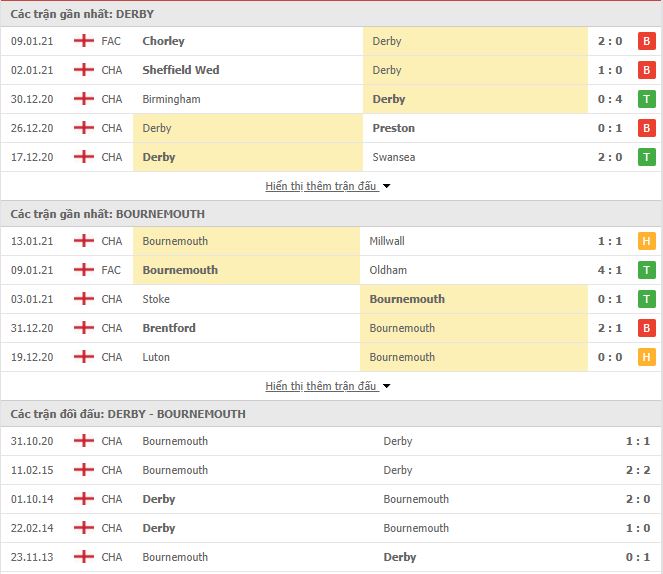Select the 'Các trận gần nhất: BOURNEMOUTH' header
The height and width of the screenshot is (574, 663).
click(x=107, y=214)
